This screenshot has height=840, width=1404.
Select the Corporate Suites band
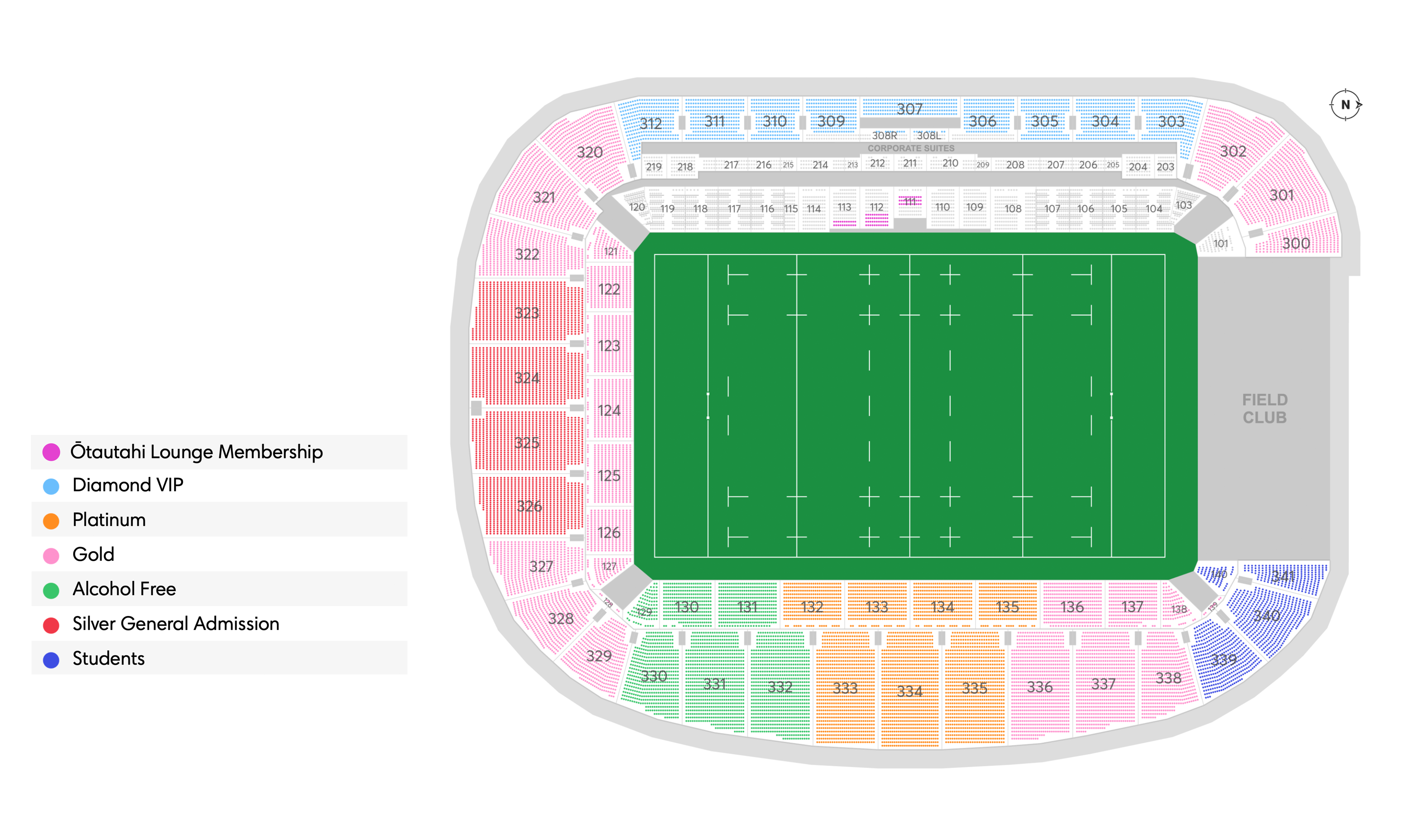point(910,148)
